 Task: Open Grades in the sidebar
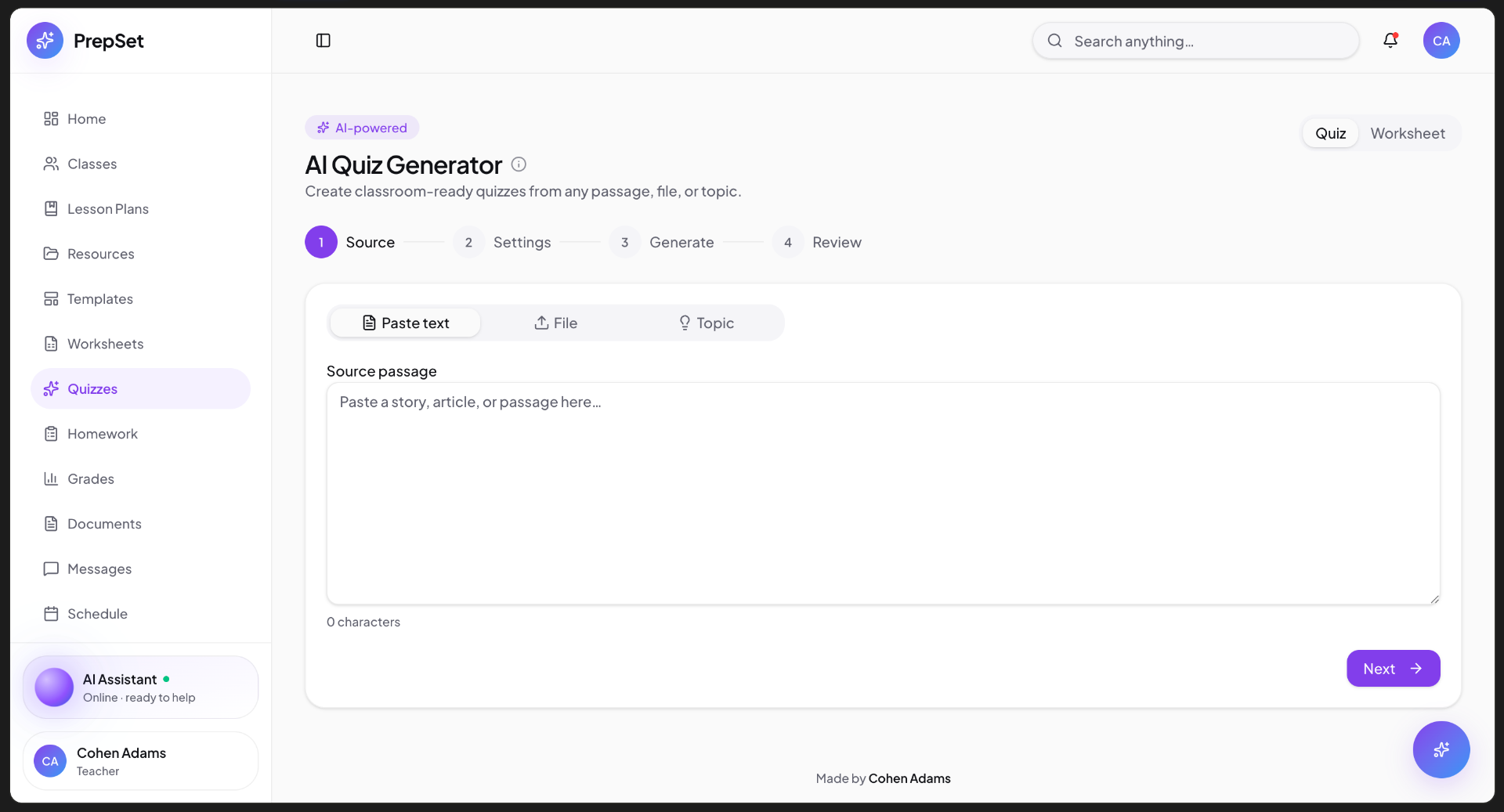click(x=140, y=479)
